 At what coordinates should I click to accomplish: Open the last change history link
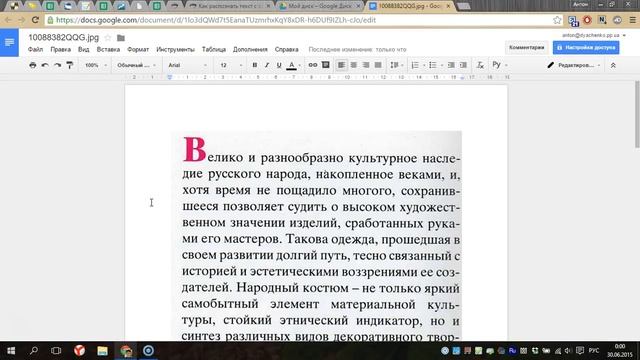[x=358, y=49]
